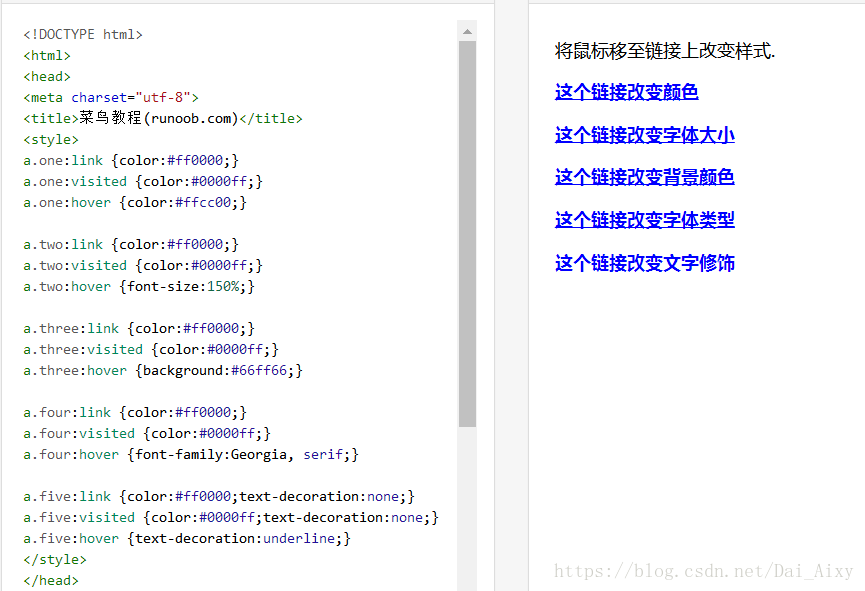Click the a.two:link rule line

tap(131, 244)
